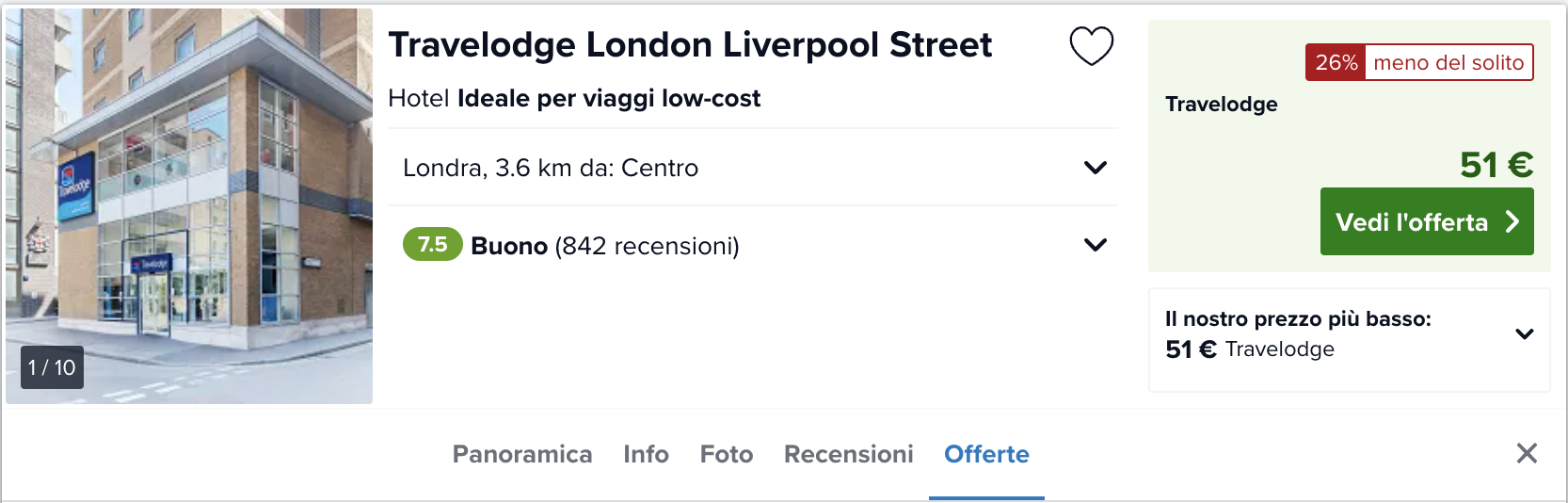Open the hotel photo thumbnail
The height and width of the screenshot is (503, 1568).
pyautogui.click(x=189, y=206)
